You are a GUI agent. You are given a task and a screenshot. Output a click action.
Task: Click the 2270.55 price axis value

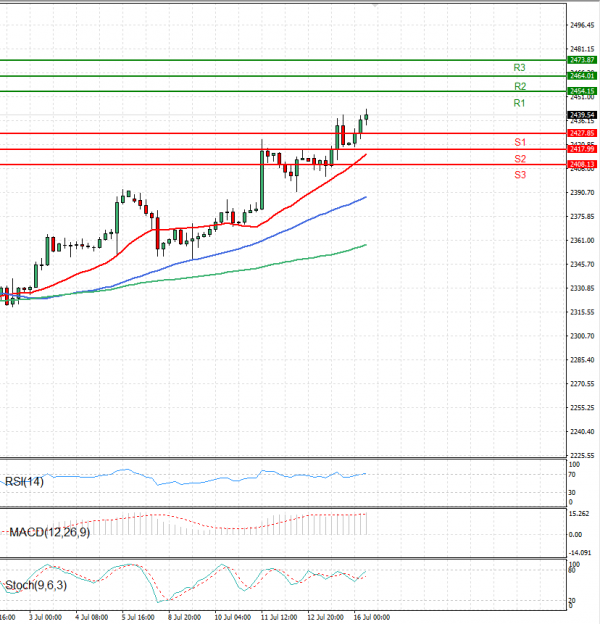click(x=582, y=384)
